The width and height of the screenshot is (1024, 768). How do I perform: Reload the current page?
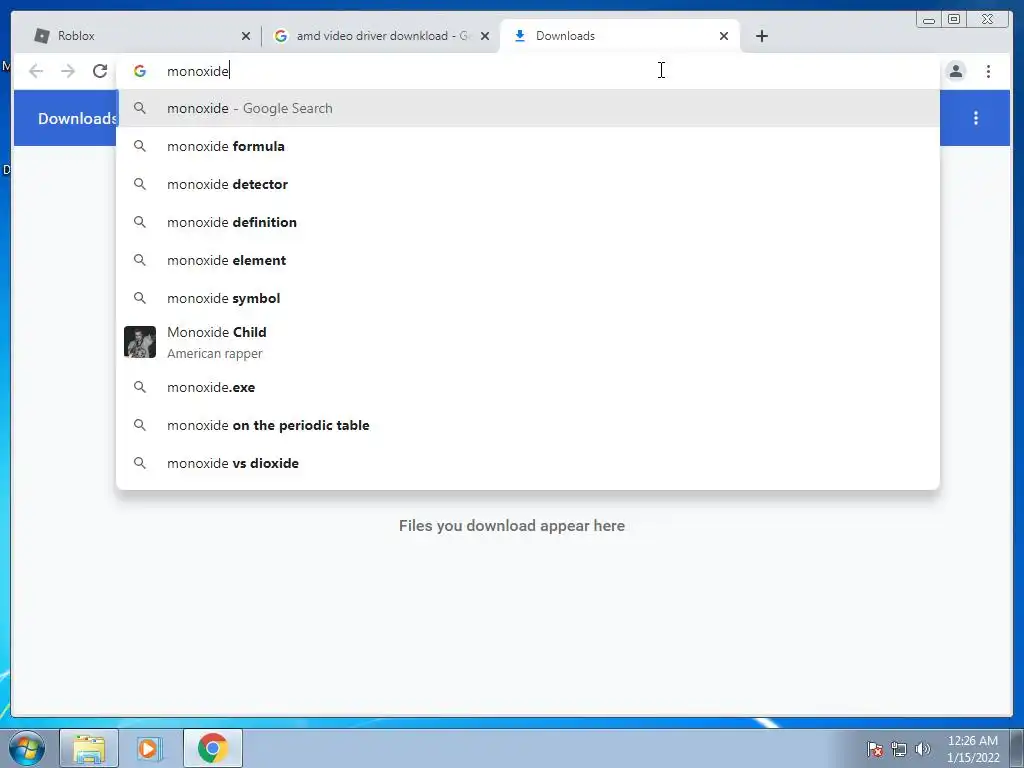coord(100,71)
